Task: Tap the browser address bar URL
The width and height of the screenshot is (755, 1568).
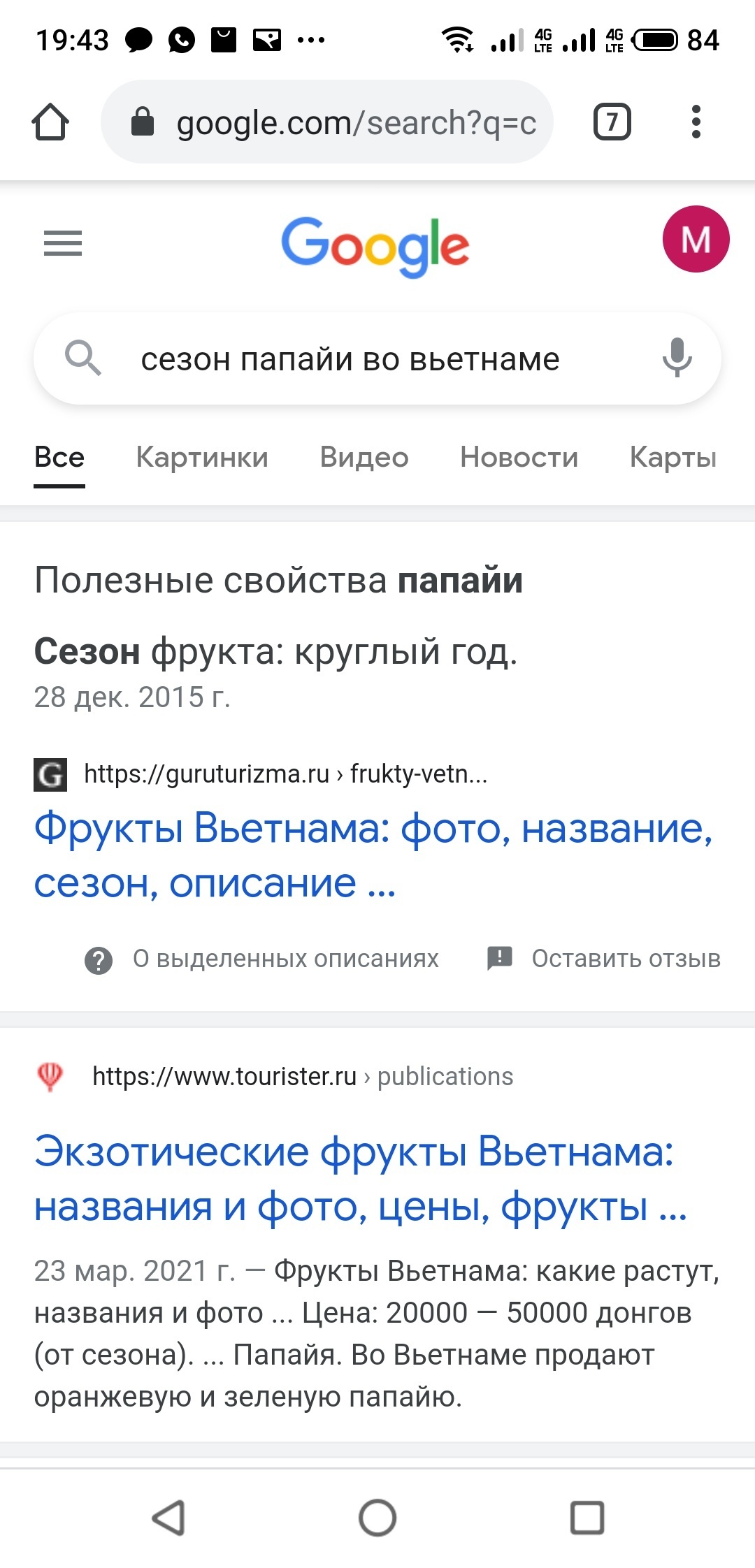Action: pos(355,123)
